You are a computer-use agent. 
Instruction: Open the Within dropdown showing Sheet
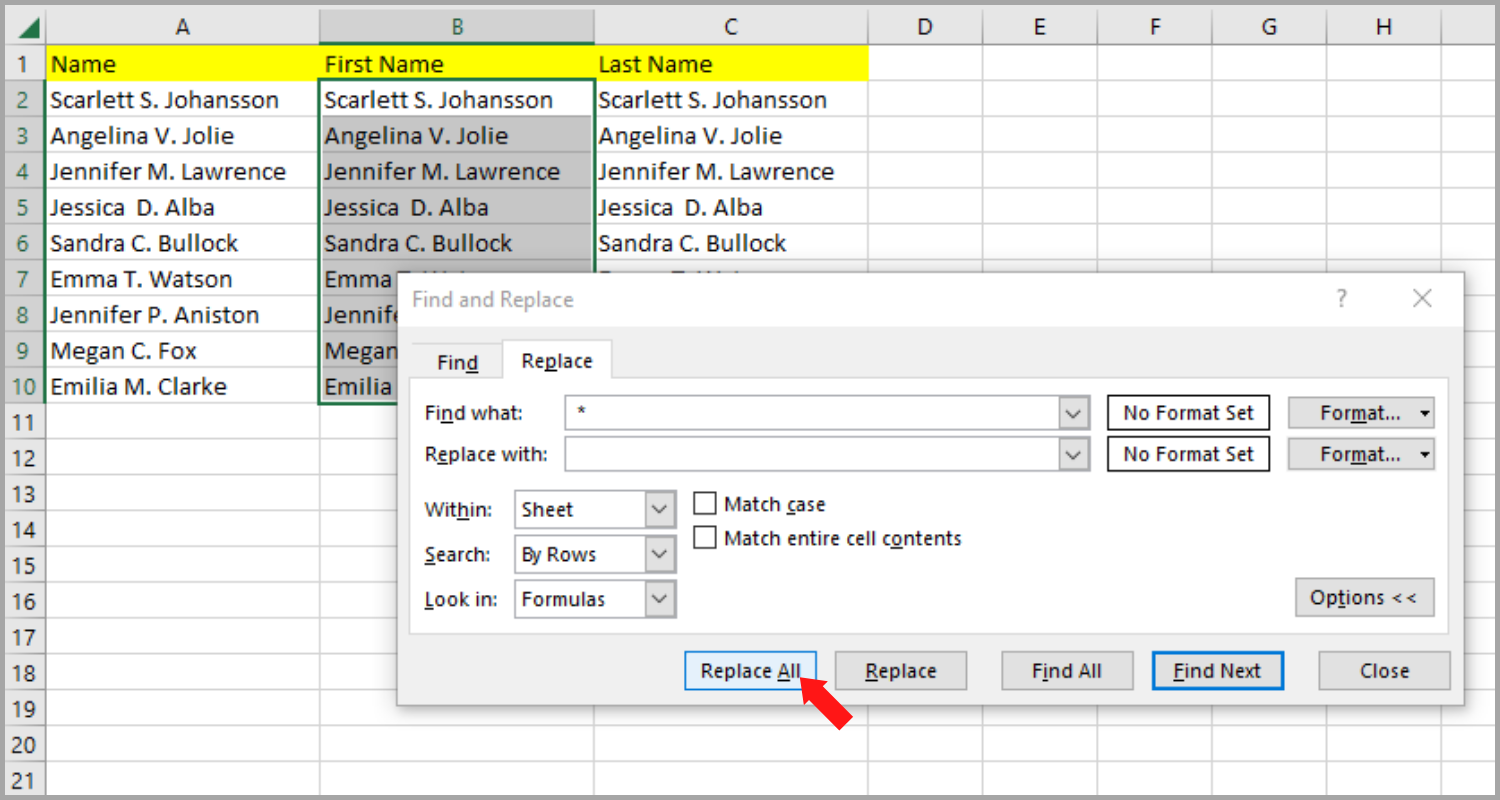pos(660,509)
